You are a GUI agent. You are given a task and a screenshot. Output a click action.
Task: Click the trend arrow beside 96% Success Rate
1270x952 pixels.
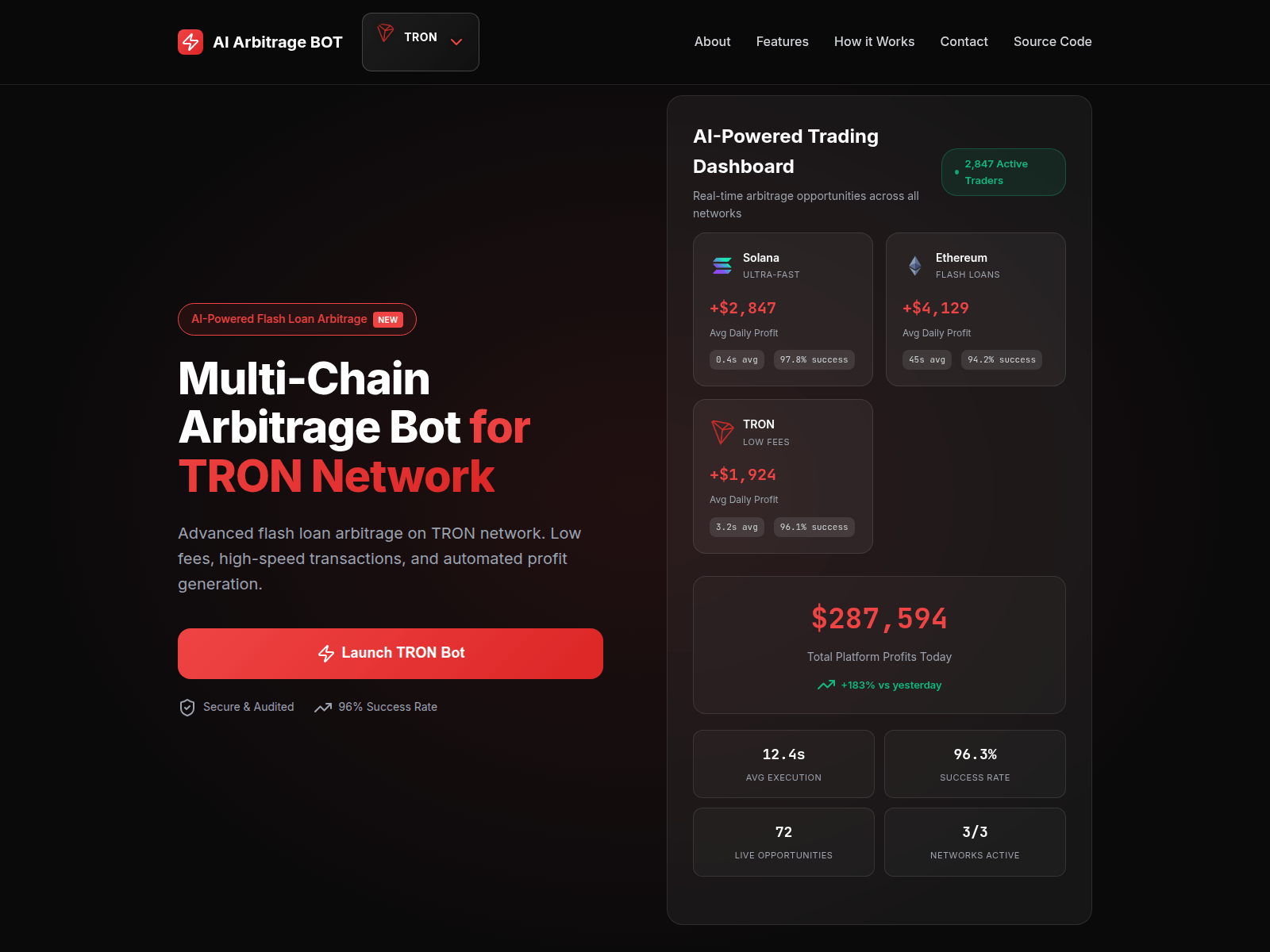pyautogui.click(x=322, y=707)
